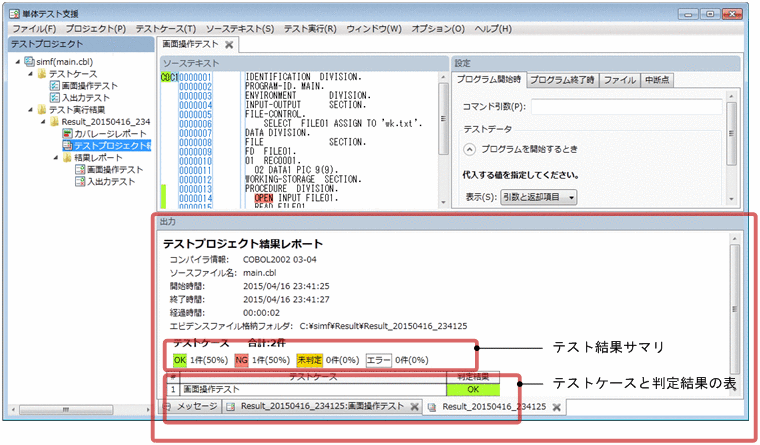Click the green OK 判定結果 cell in row 1
Viewport: 760px width, 445px height.
click(x=473, y=389)
